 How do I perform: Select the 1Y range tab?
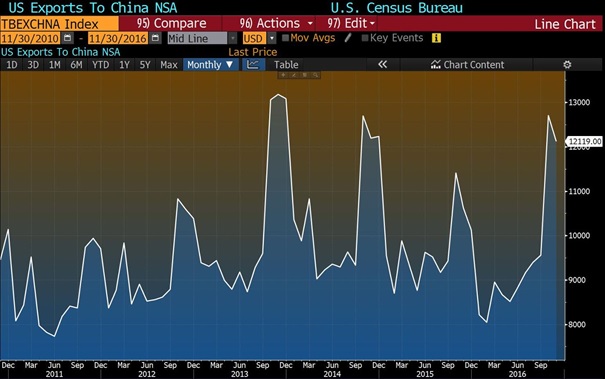(124, 64)
